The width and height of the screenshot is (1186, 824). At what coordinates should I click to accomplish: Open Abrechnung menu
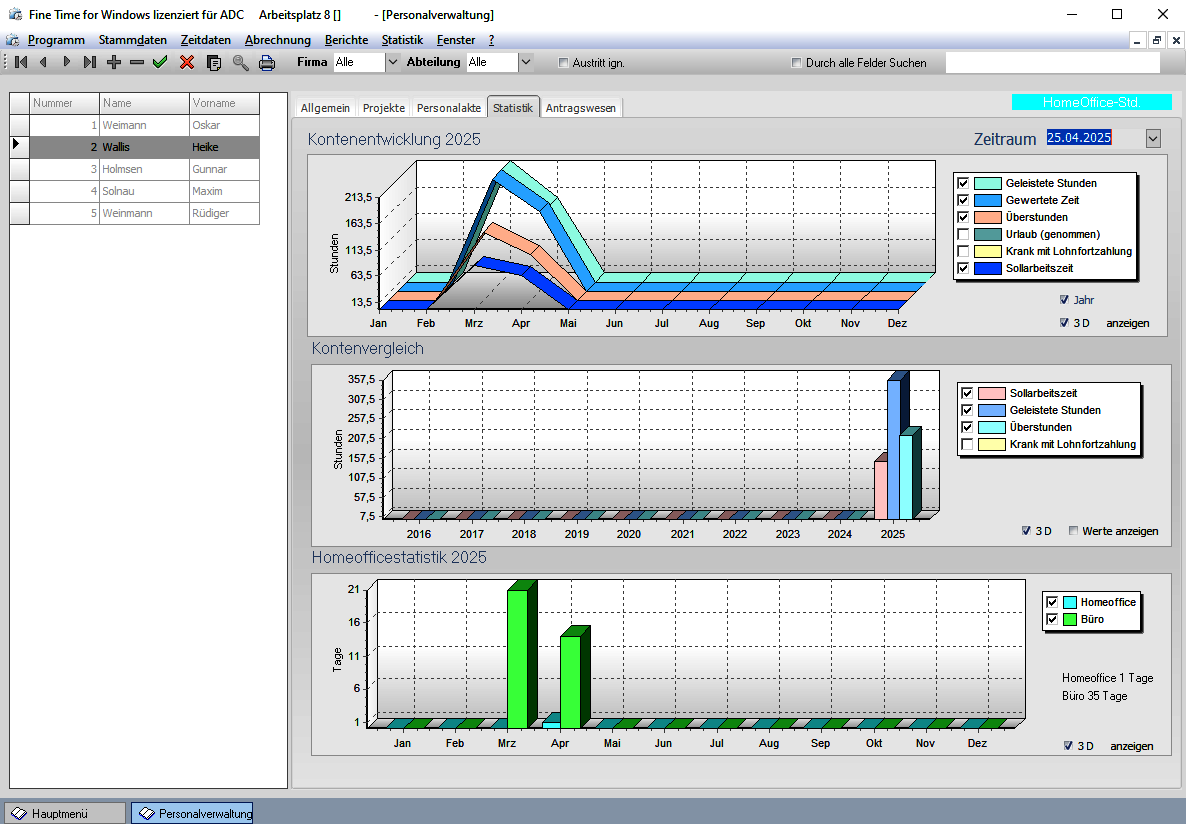[x=278, y=40]
